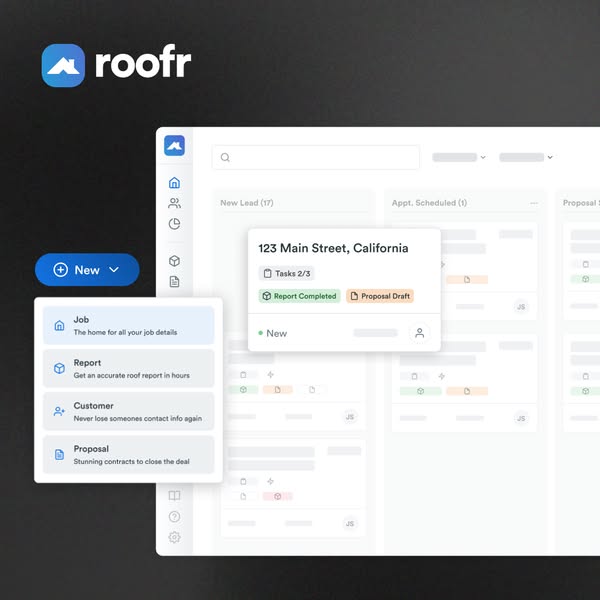The width and height of the screenshot is (600, 600).
Task: Select Report from the New menu
Action: [x=128, y=368]
